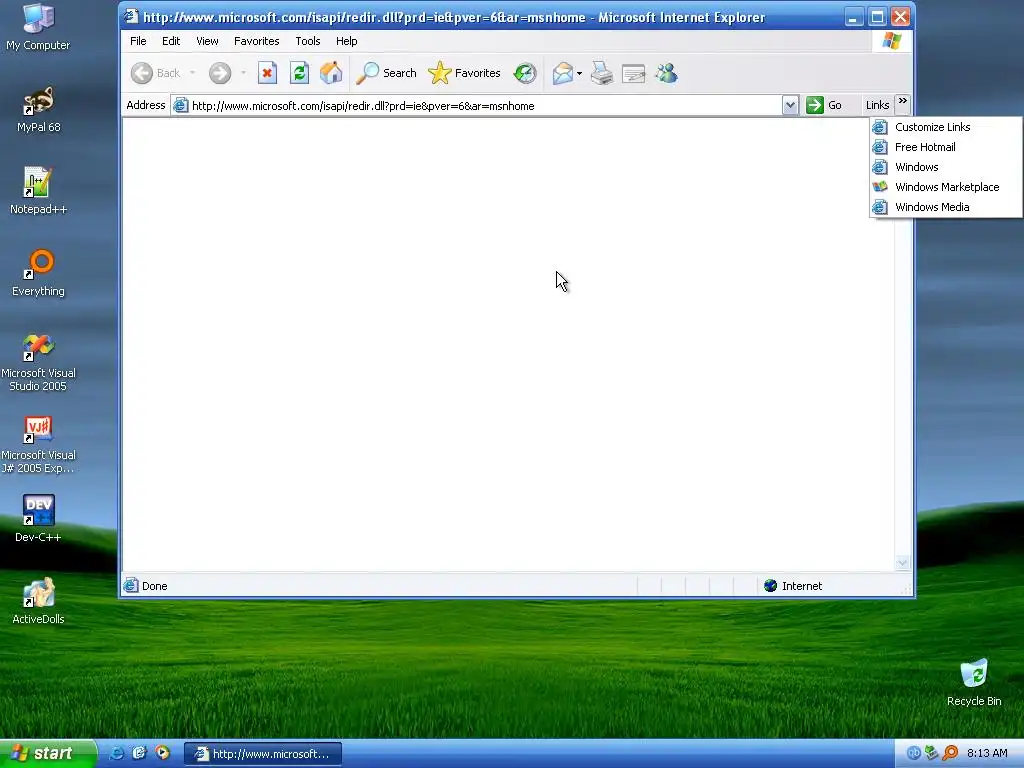Click the Internet Explorer taskbar button
This screenshot has height=768, width=1024.
coord(263,754)
